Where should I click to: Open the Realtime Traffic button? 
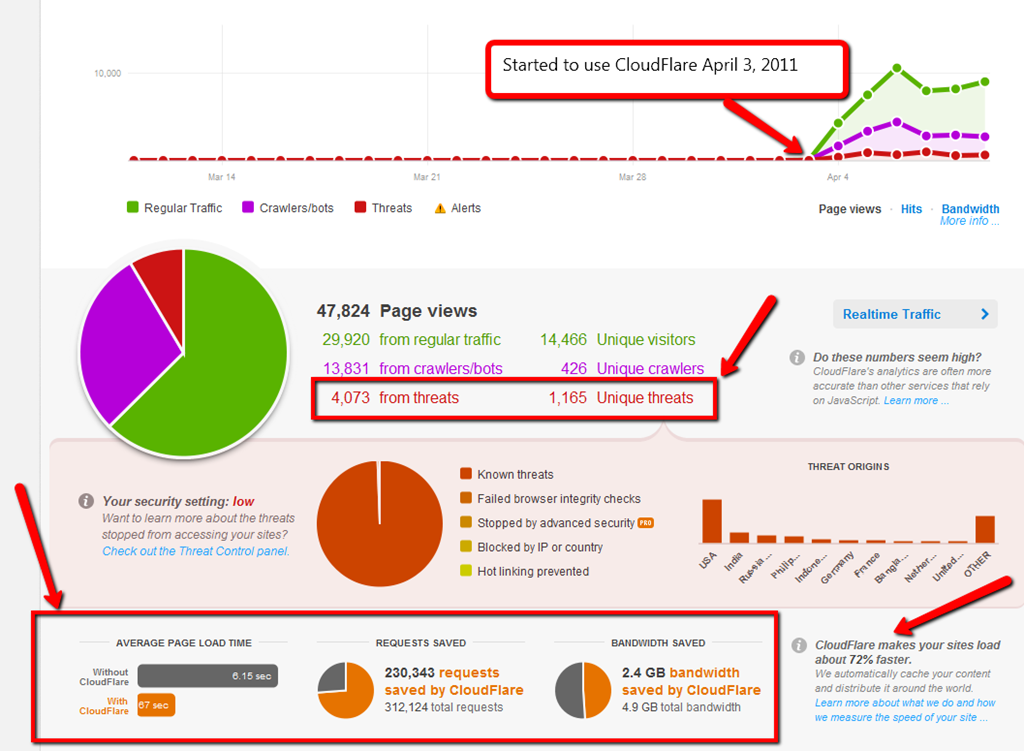click(x=915, y=314)
